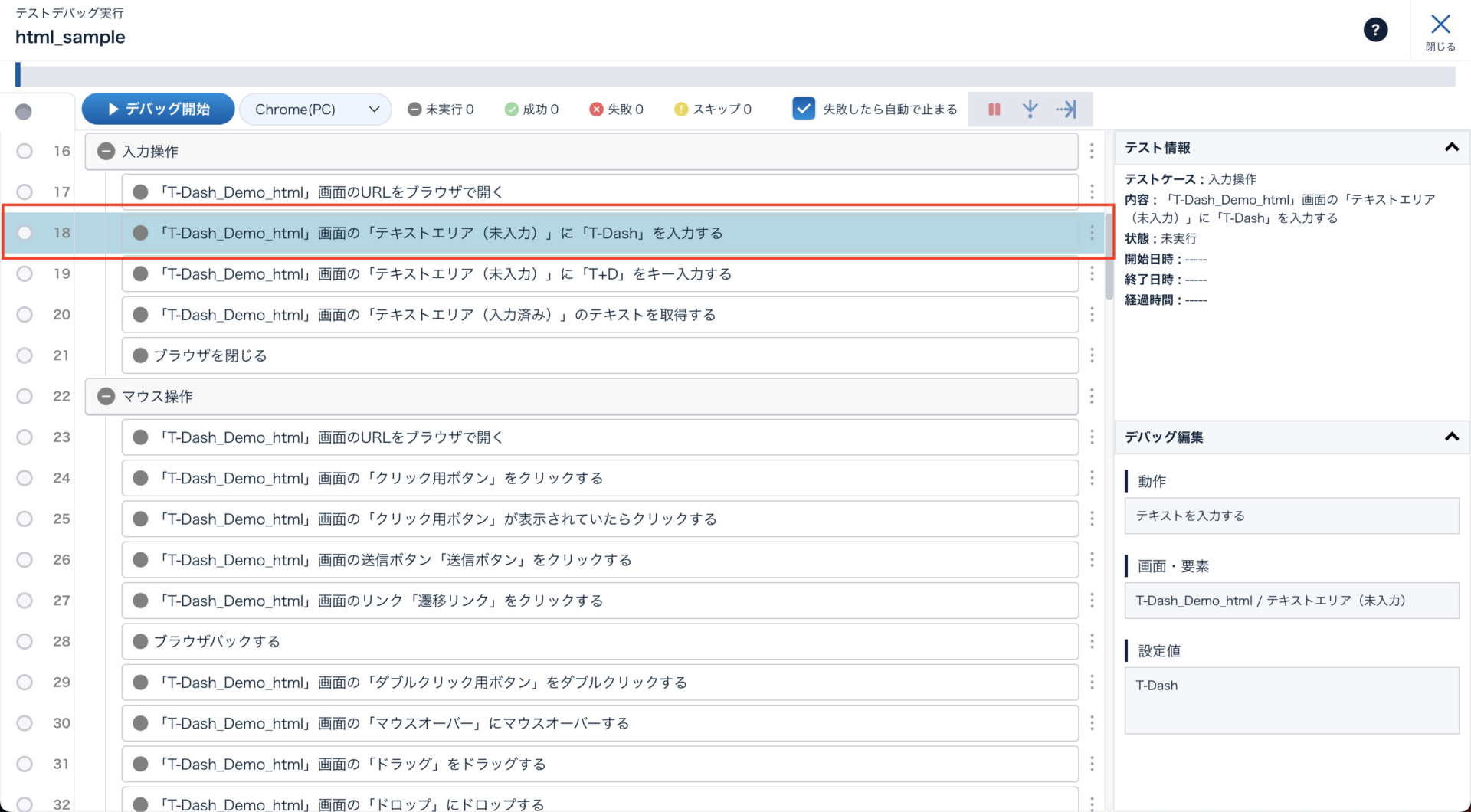This screenshot has height=812, width=1471.
Task: Select step 27 遷移リンク click row
Action: 599,601
